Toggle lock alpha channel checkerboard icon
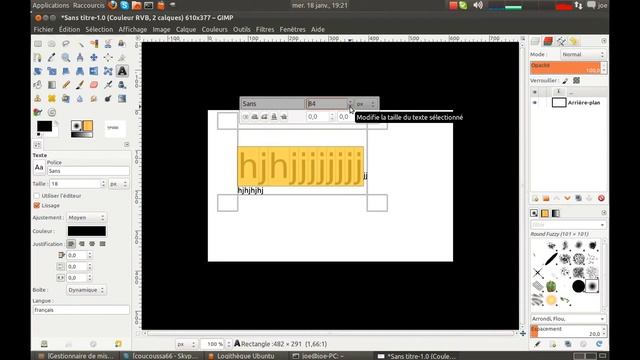The width and height of the screenshot is (640, 360). pos(576,81)
